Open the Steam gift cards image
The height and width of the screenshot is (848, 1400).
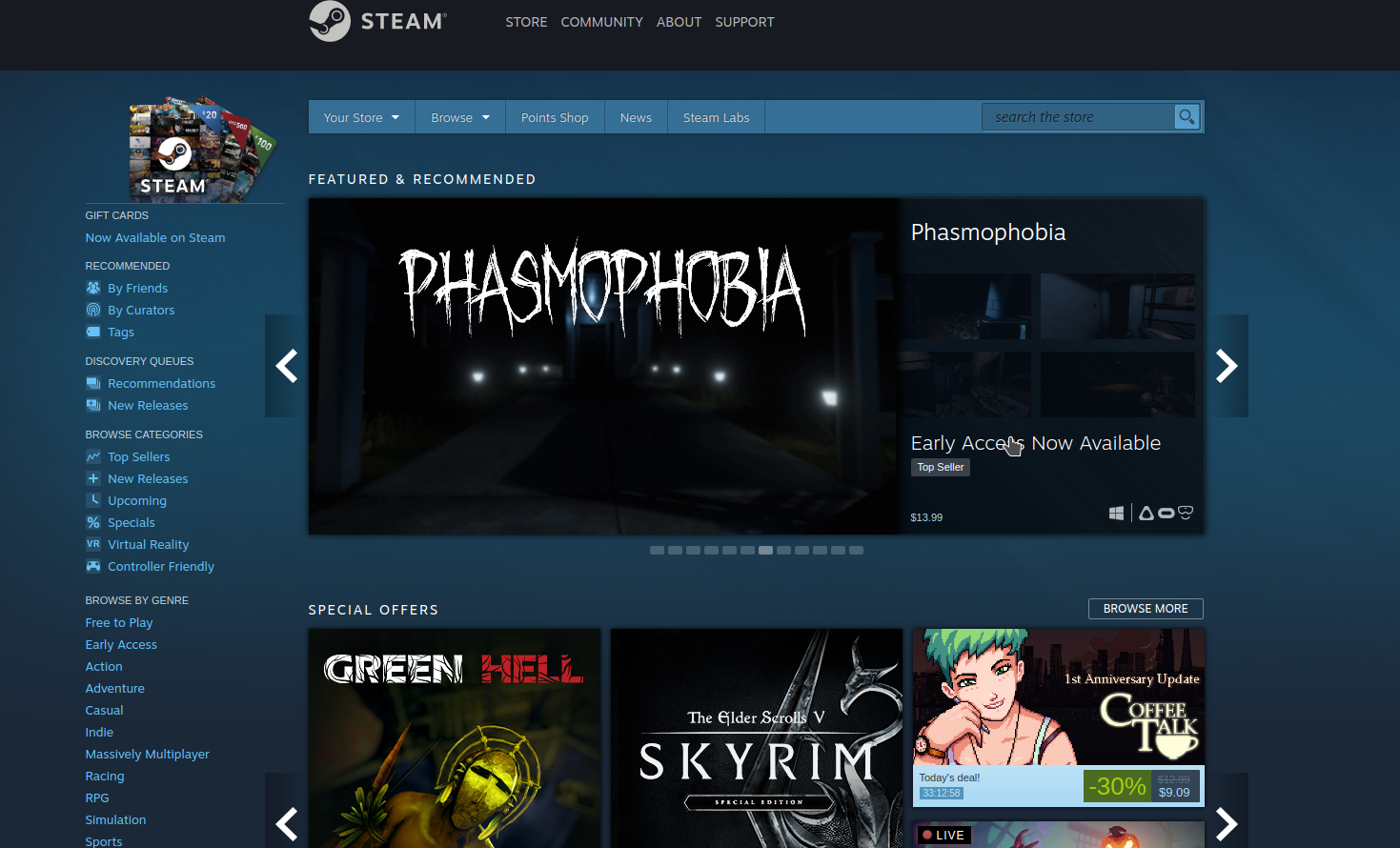pos(202,149)
